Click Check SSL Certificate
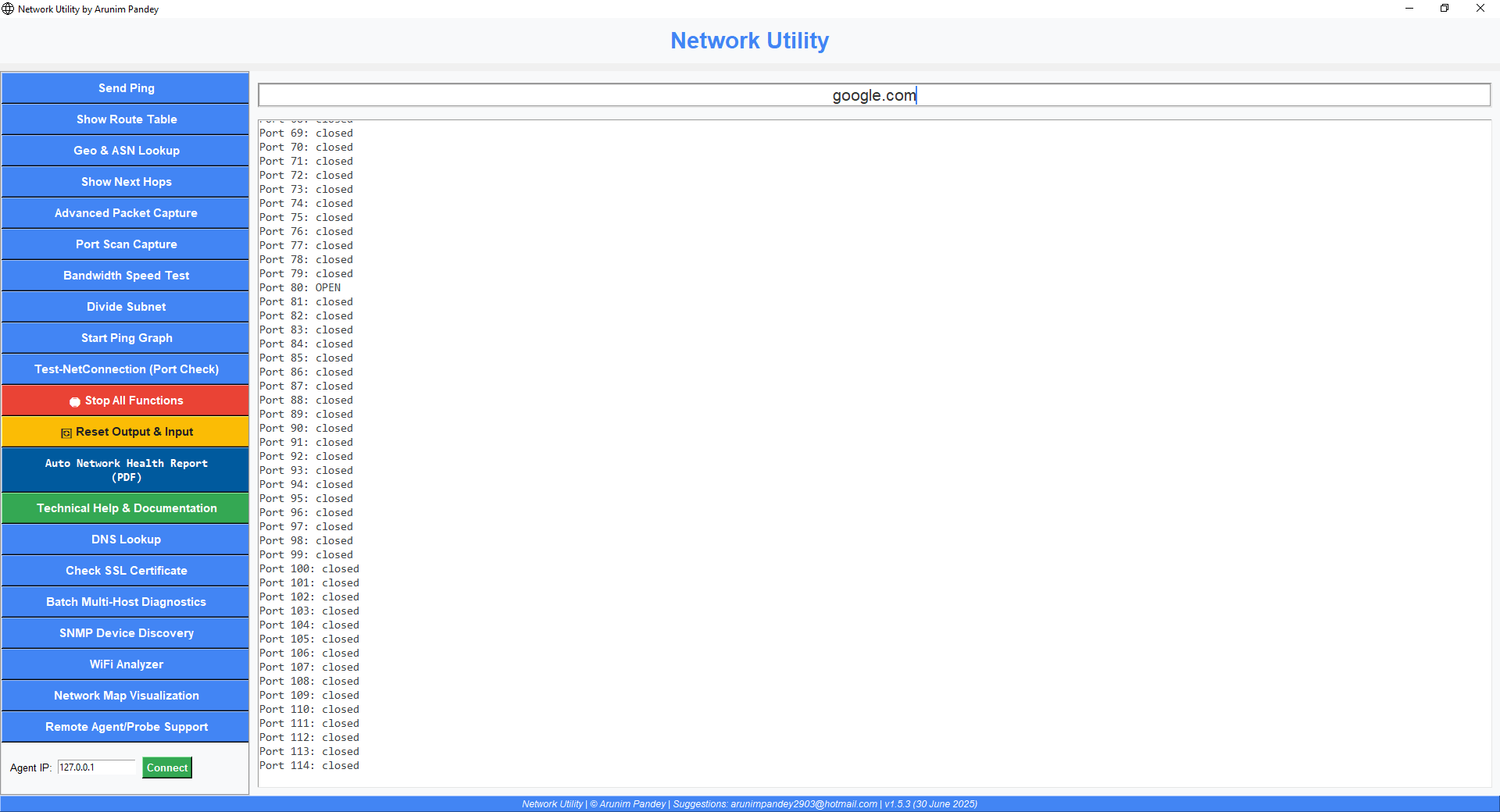The width and height of the screenshot is (1500, 812). coord(126,571)
